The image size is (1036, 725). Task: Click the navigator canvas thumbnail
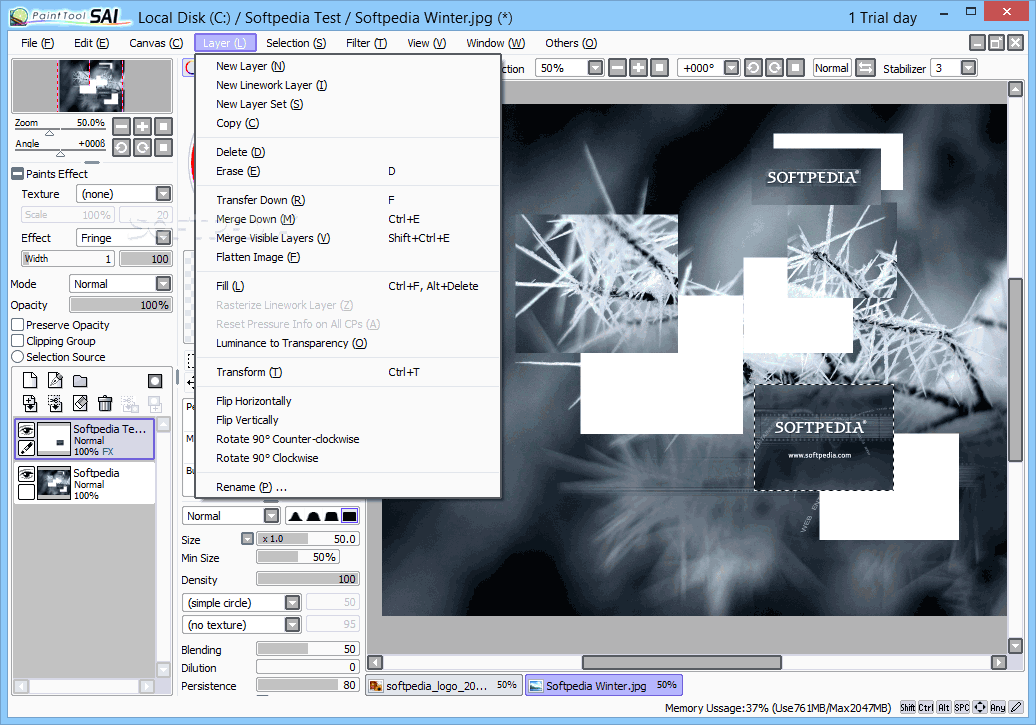[92, 86]
